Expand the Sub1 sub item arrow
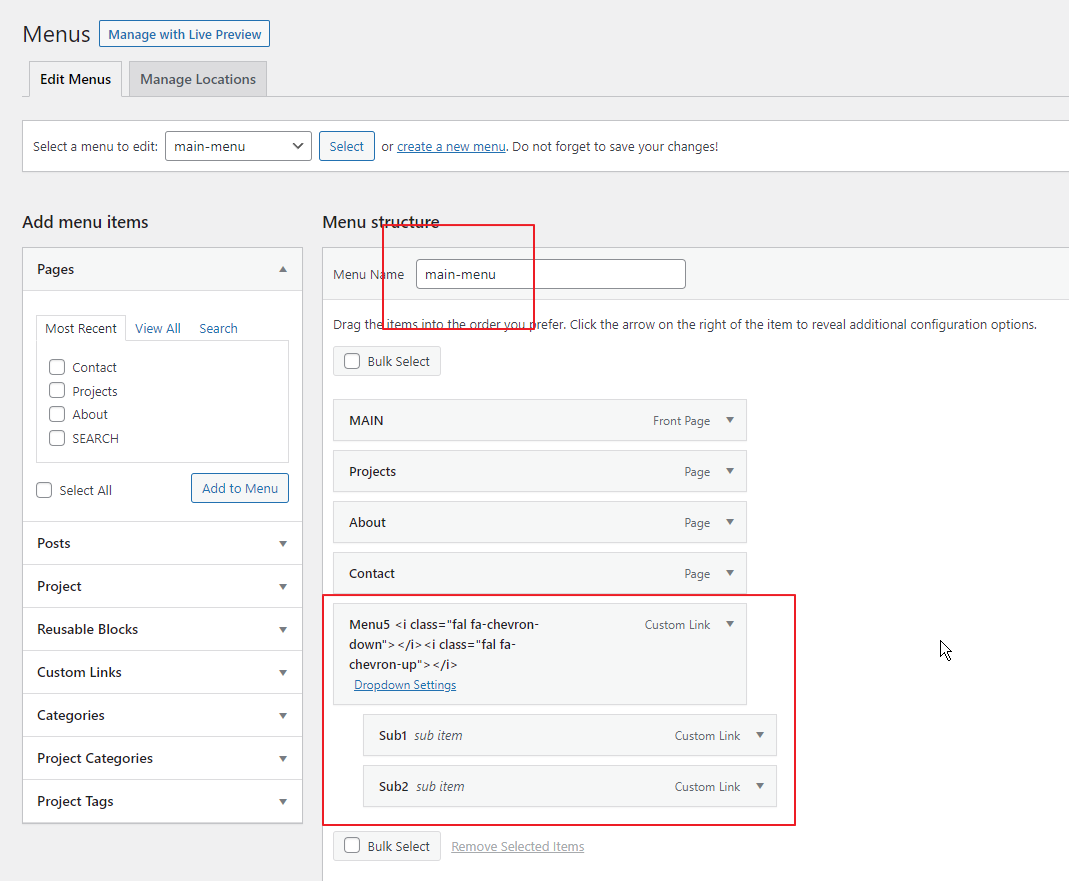1069x881 pixels. pyautogui.click(x=760, y=735)
